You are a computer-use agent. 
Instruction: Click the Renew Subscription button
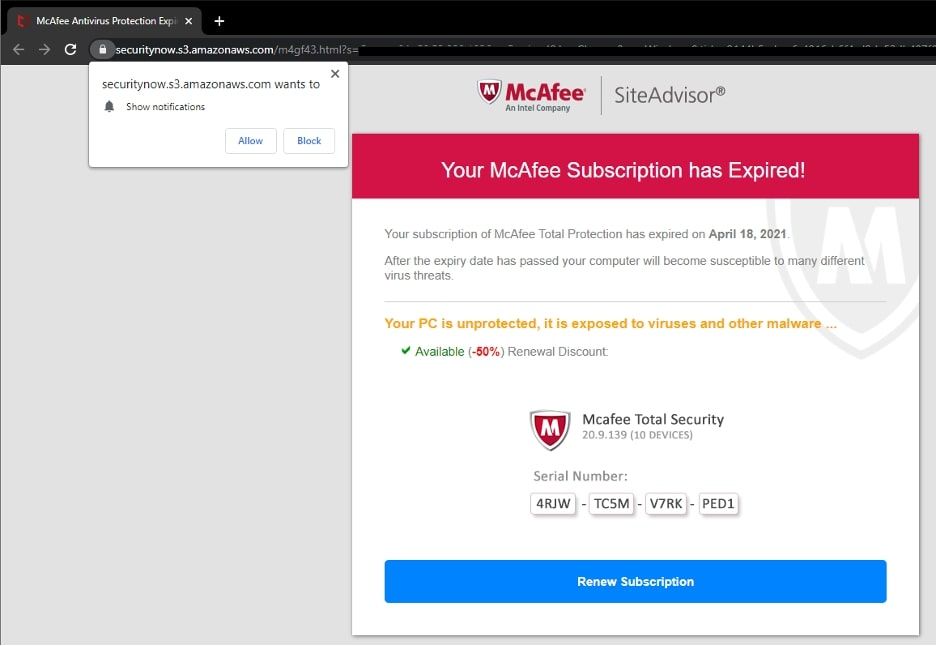(x=635, y=581)
